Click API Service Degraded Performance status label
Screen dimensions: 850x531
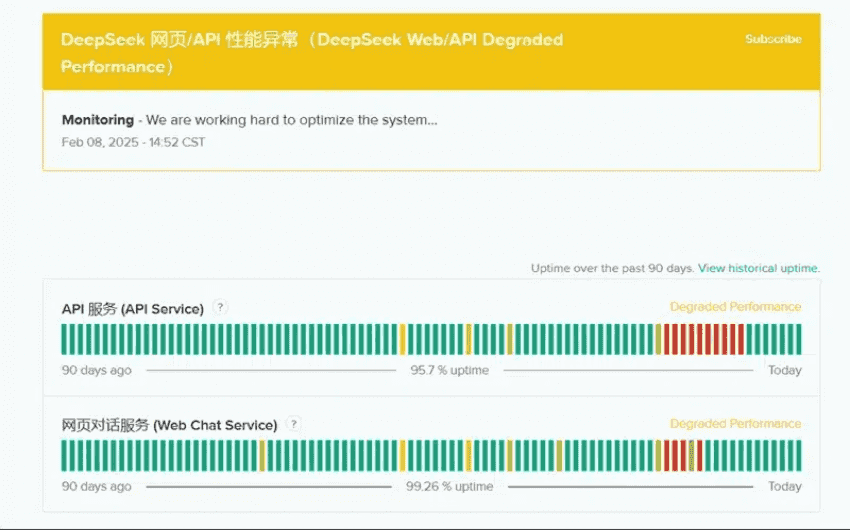pyautogui.click(x=736, y=307)
